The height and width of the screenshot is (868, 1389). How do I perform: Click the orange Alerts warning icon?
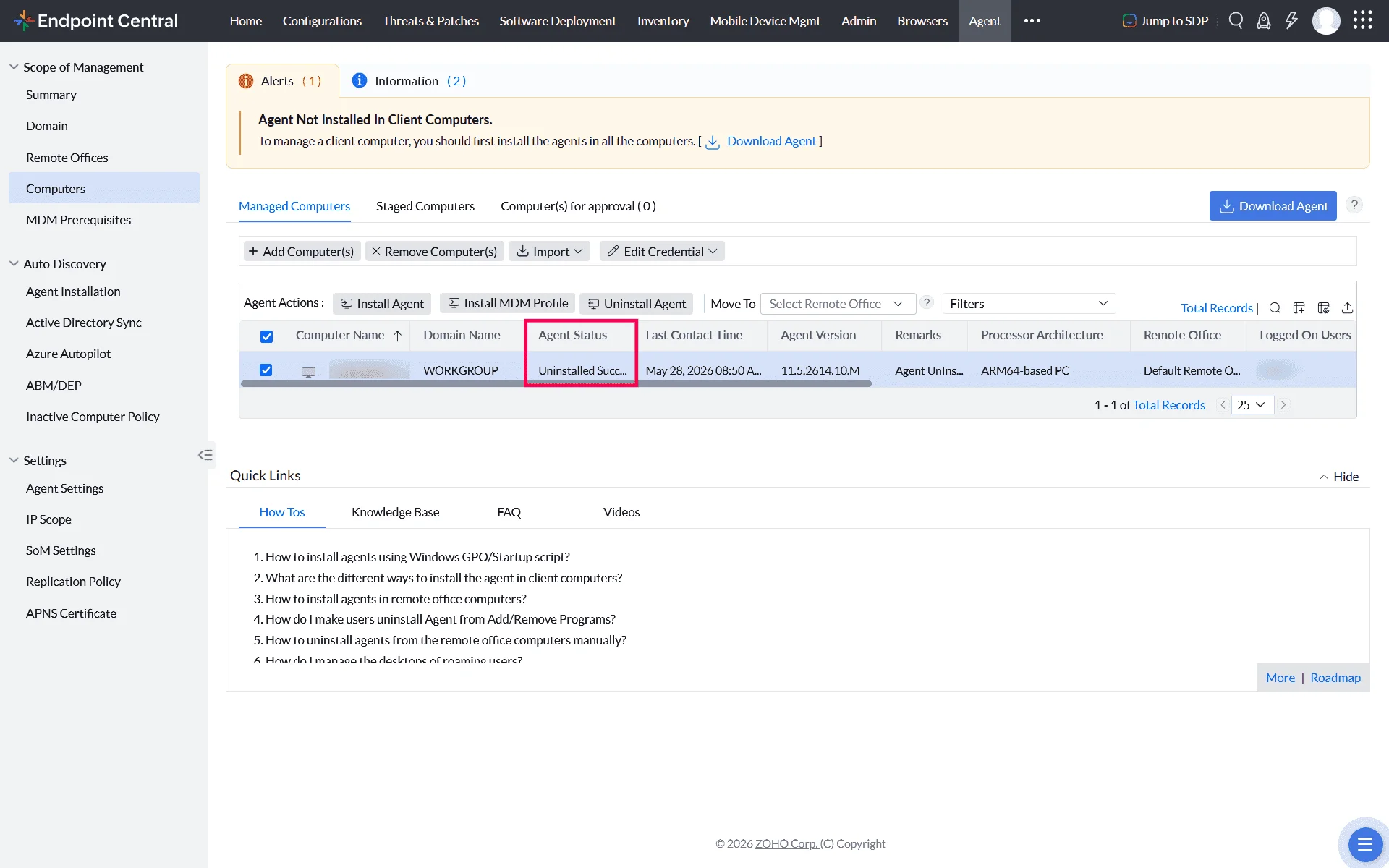point(246,81)
